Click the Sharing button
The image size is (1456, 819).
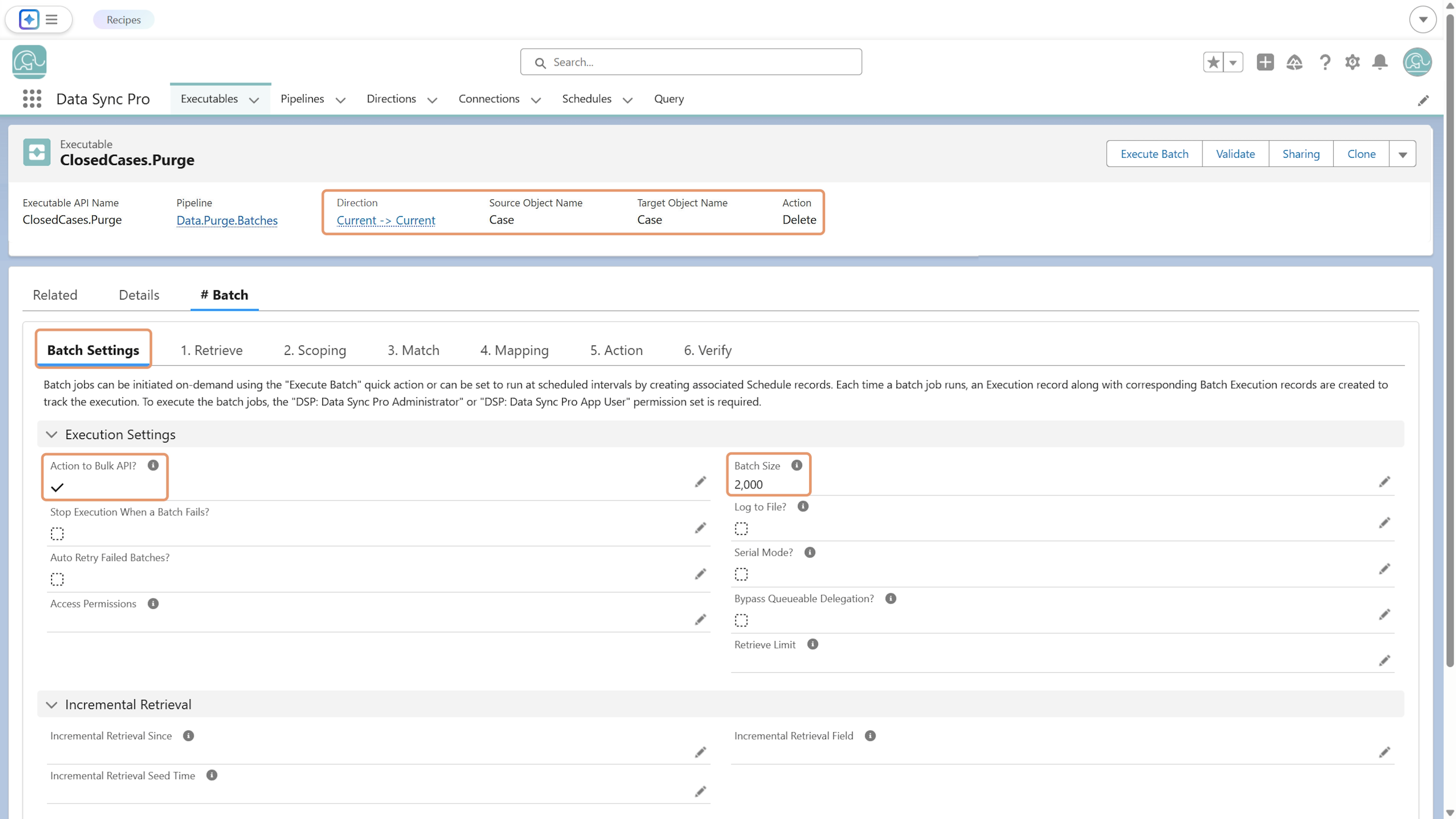pyautogui.click(x=1301, y=154)
